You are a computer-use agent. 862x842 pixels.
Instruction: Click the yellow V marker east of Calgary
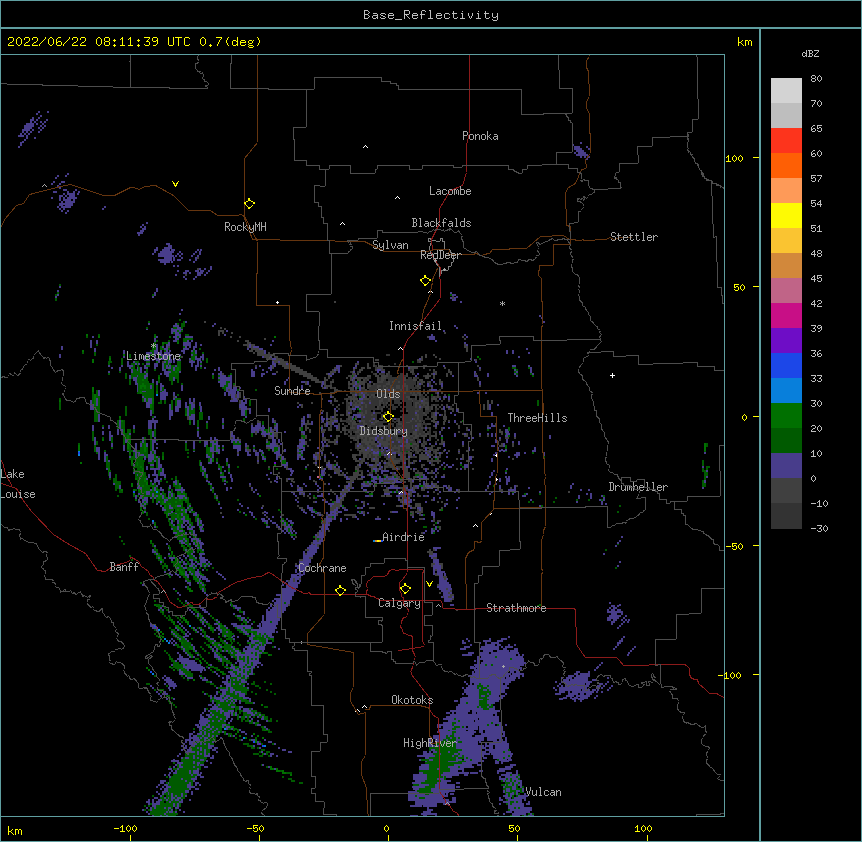(429, 584)
